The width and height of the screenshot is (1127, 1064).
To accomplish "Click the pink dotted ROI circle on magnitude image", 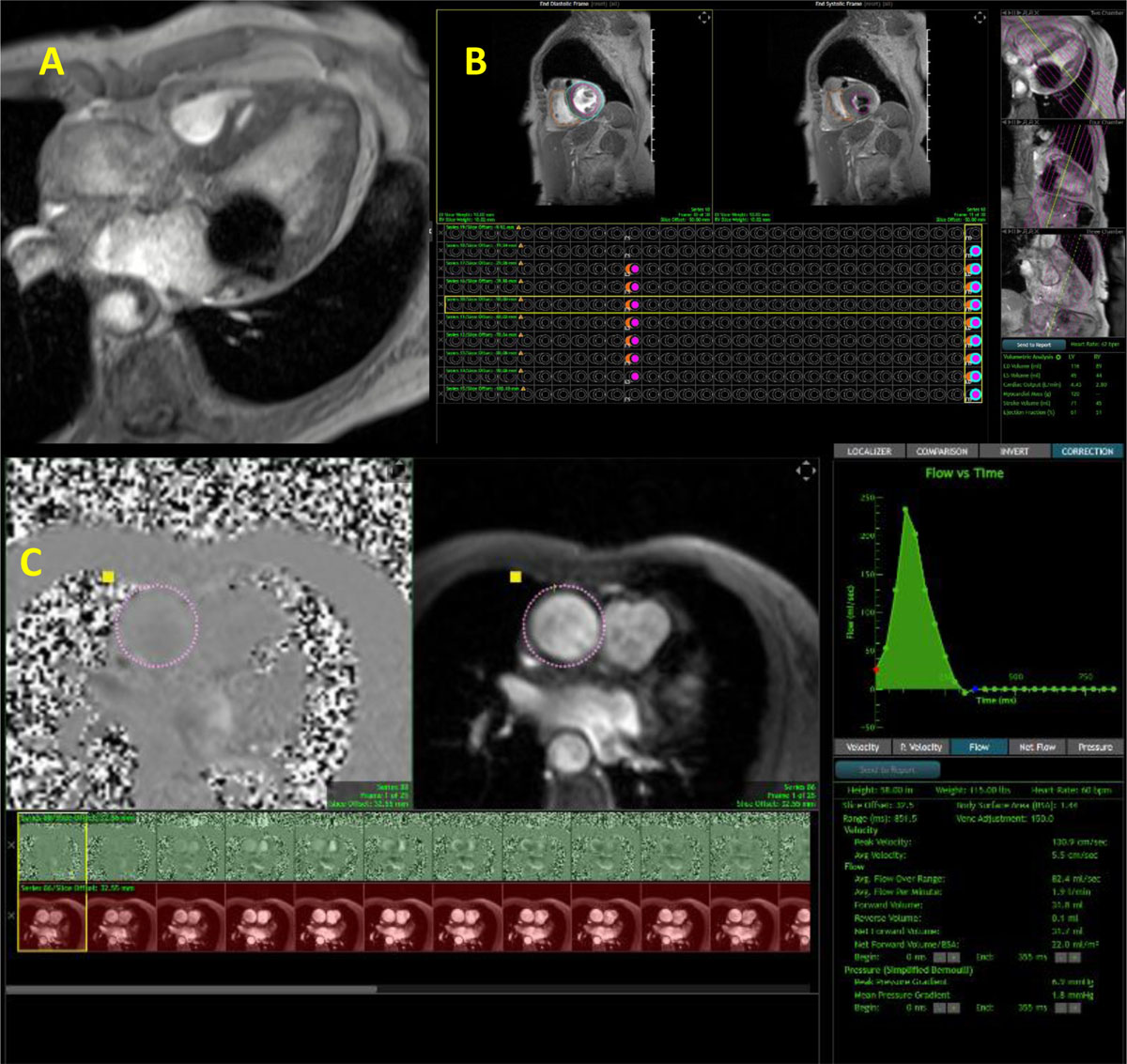I will click(563, 625).
